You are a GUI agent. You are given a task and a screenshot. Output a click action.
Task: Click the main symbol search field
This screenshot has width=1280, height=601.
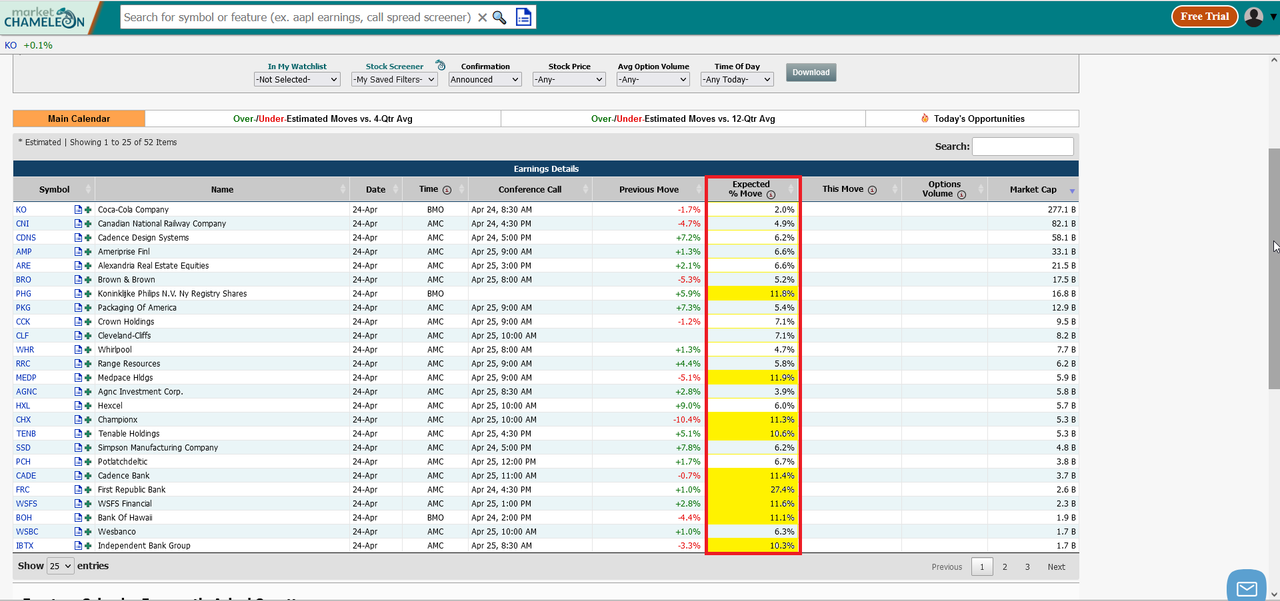click(x=297, y=17)
